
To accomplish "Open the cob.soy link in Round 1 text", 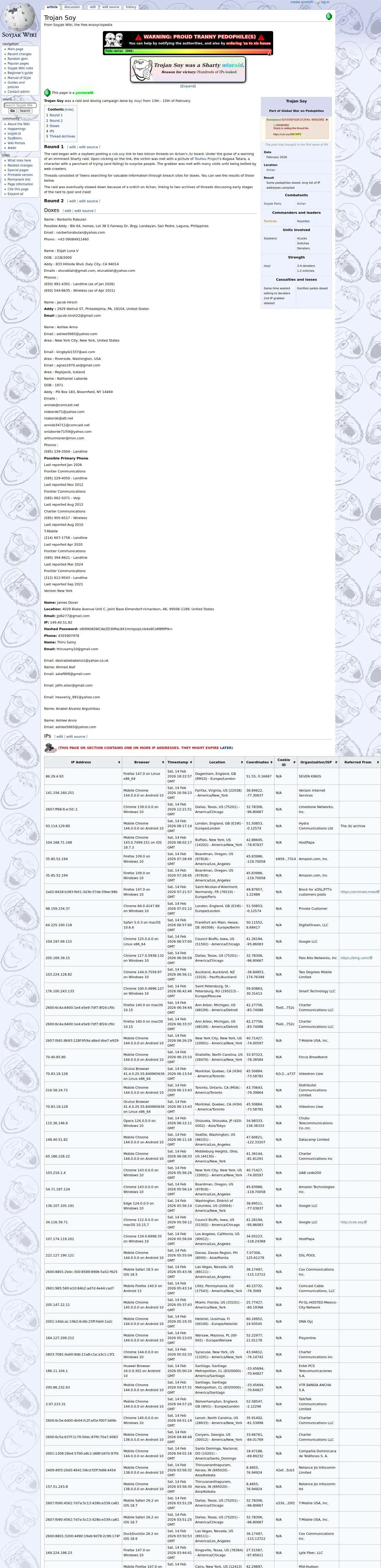I will (x=118, y=154).
